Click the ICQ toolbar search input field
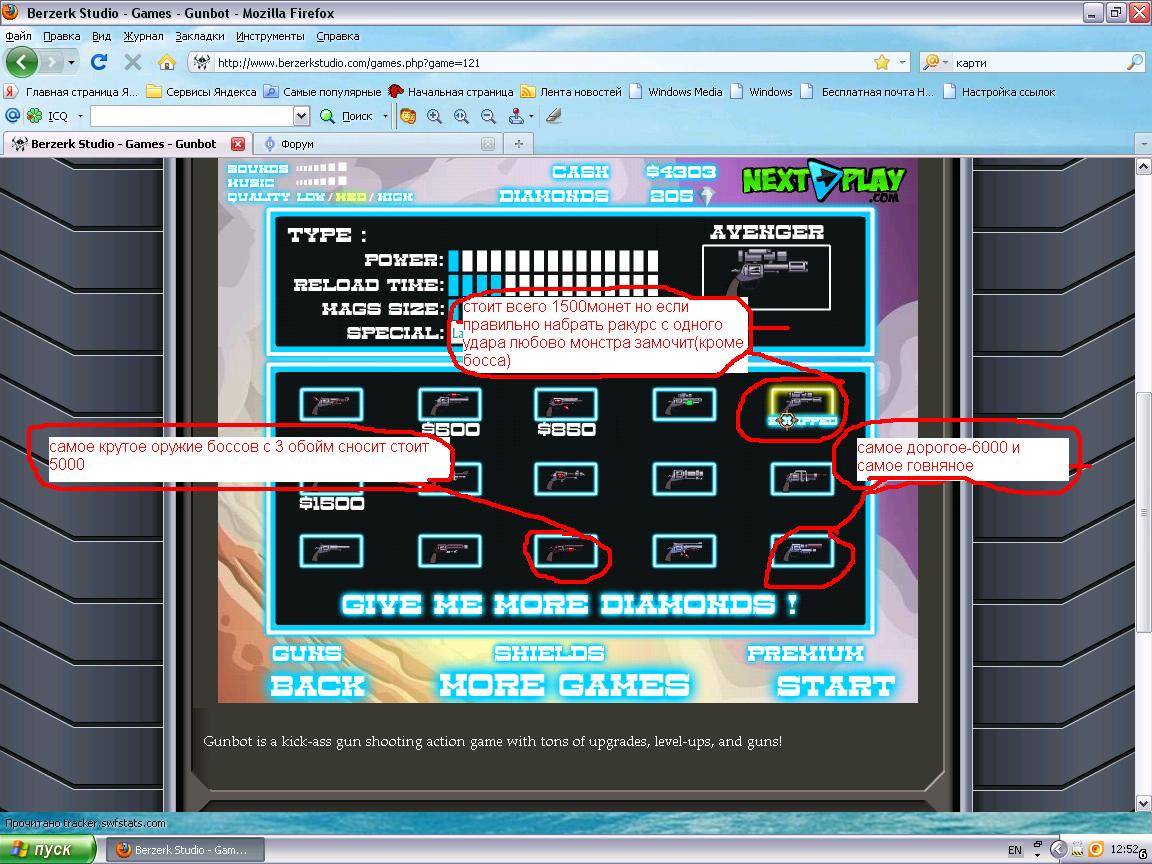This screenshot has width=1152, height=864. [x=192, y=115]
